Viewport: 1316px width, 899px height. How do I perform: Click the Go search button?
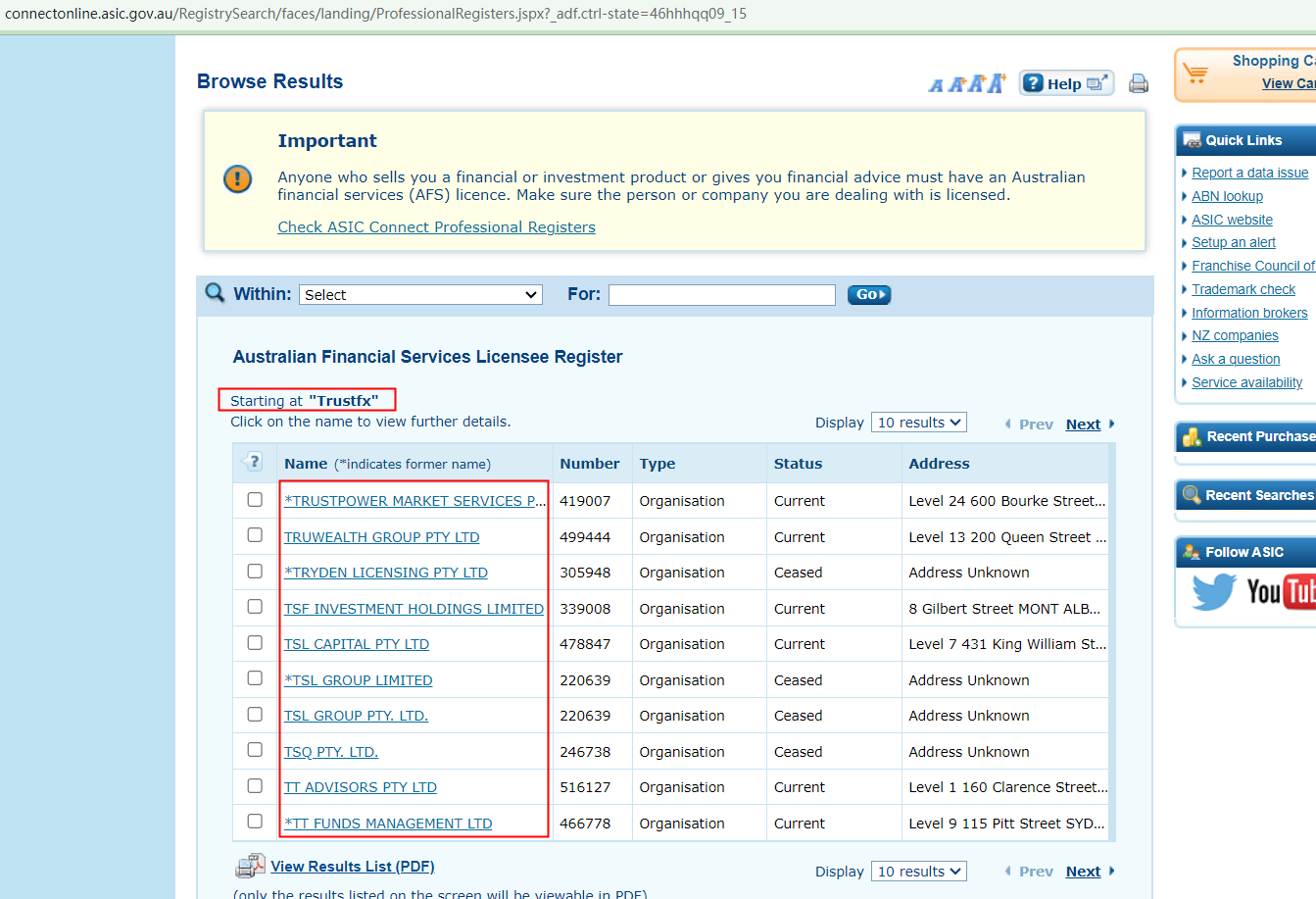tap(869, 294)
